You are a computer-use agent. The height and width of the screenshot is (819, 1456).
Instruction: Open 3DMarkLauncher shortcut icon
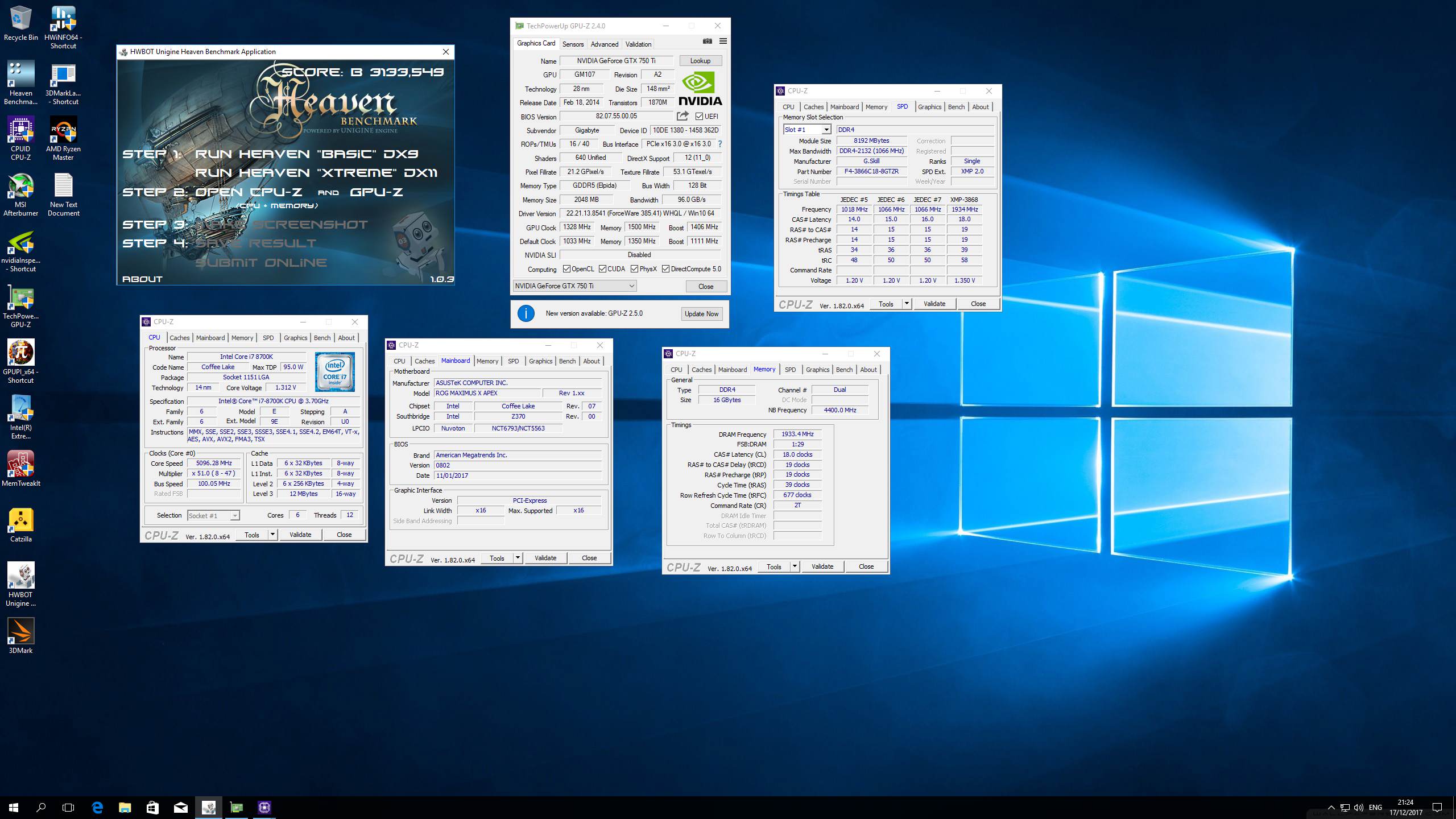(x=63, y=83)
